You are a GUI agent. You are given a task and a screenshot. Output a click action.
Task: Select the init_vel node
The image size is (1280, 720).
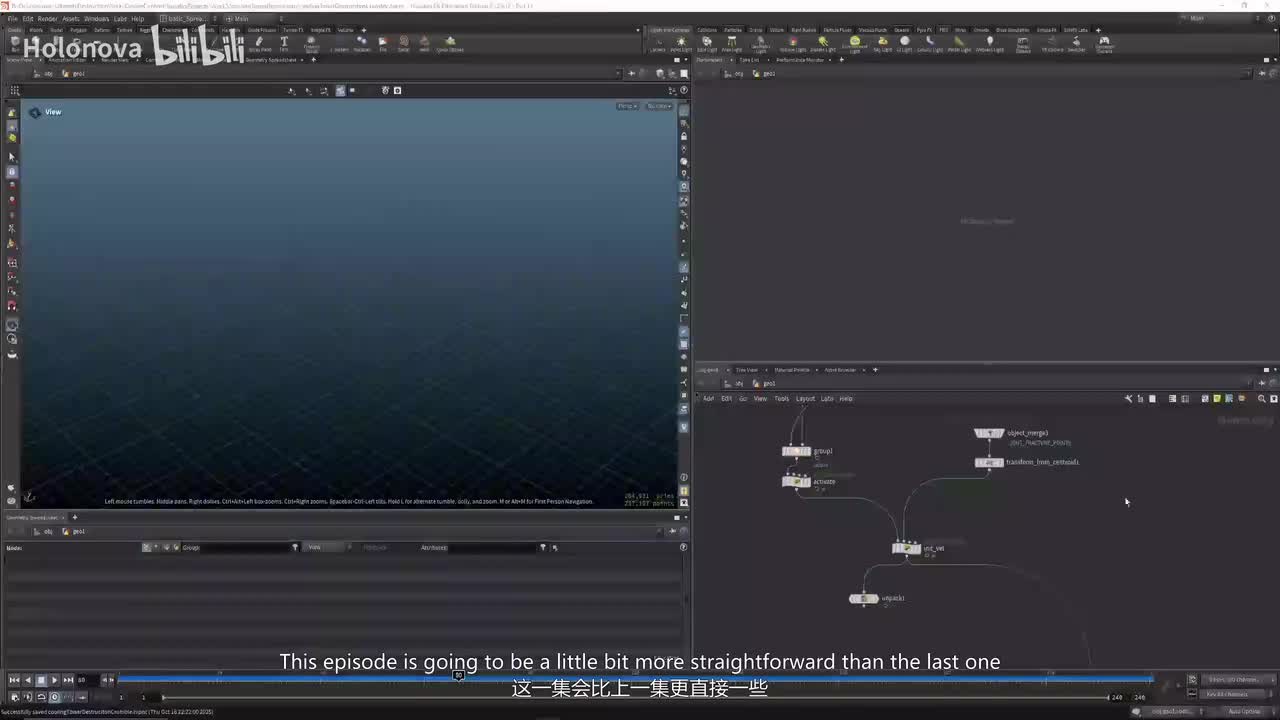click(x=907, y=548)
